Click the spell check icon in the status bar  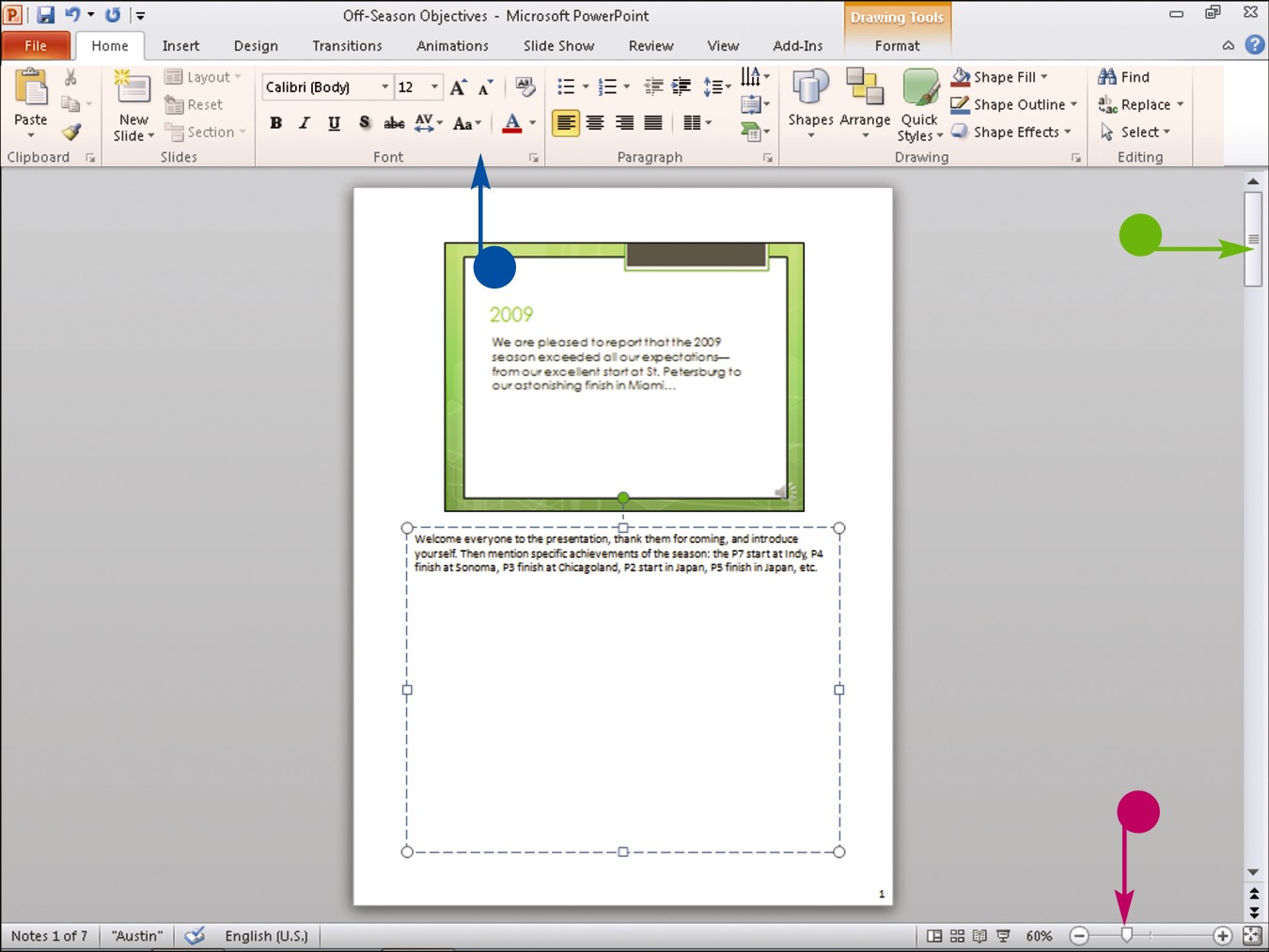click(195, 936)
